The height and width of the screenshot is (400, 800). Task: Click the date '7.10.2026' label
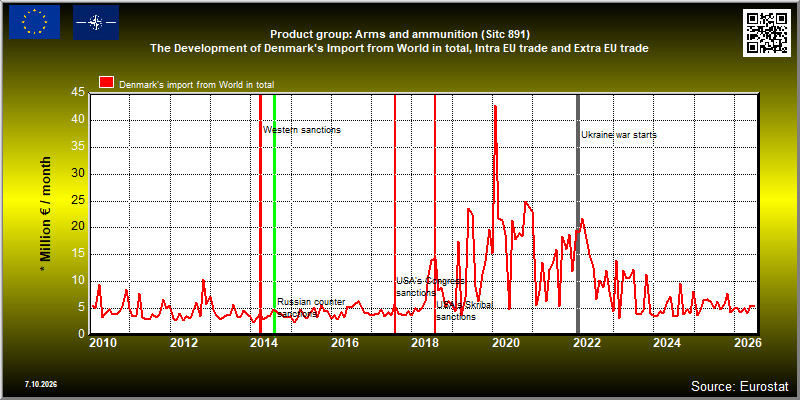click(x=40, y=384)
